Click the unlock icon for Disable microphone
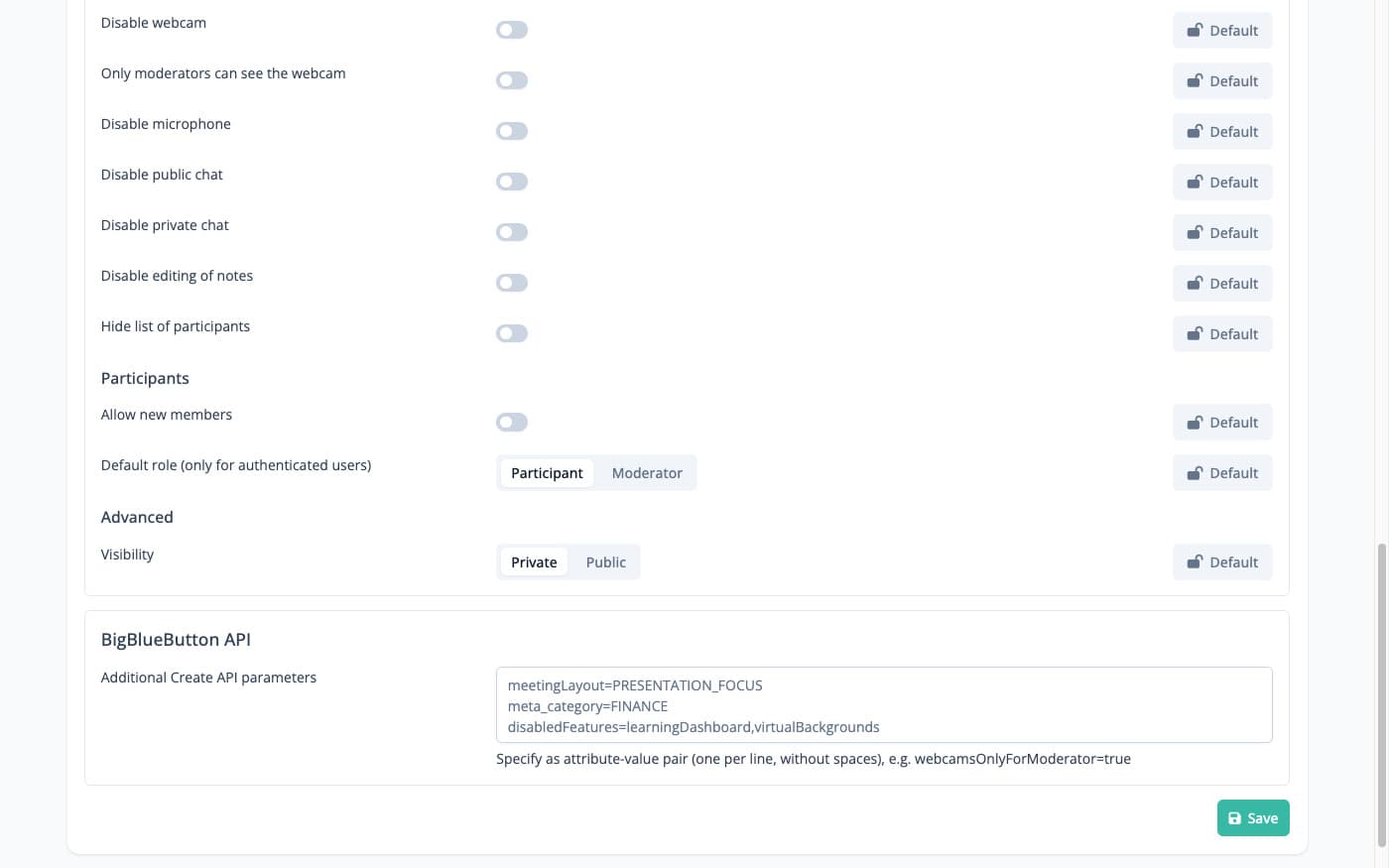This screenshot has height=868, width=1389. point(1195,132)
